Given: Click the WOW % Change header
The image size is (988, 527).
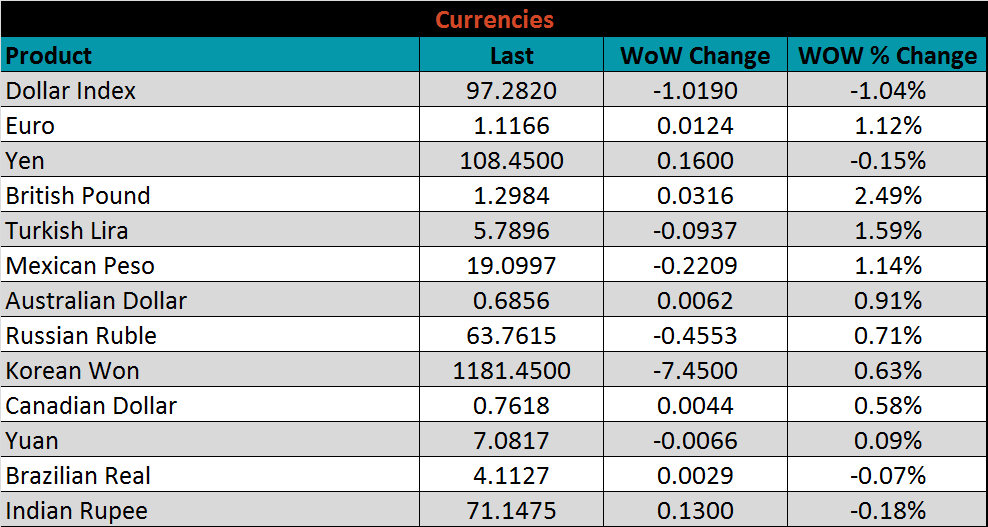Looking at the screenshot, I should [887, 56].
